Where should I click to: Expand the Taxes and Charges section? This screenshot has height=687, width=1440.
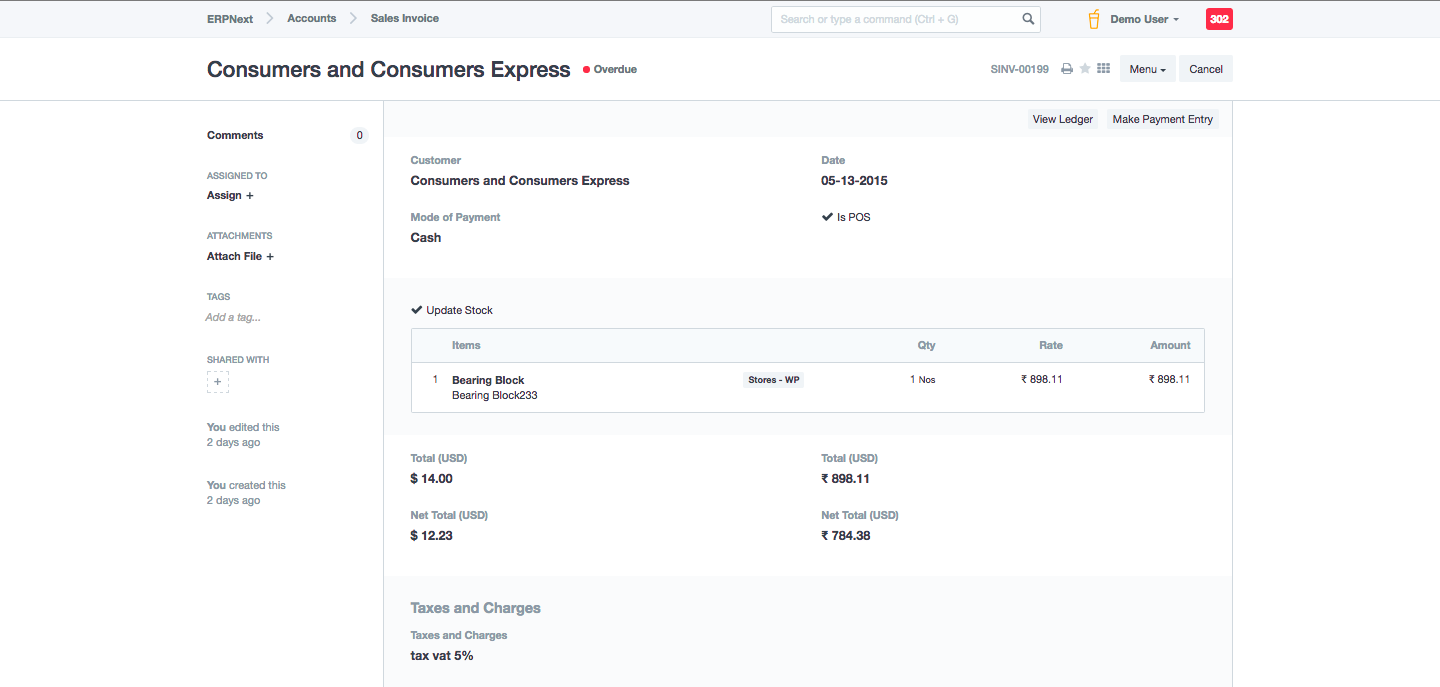475,608
